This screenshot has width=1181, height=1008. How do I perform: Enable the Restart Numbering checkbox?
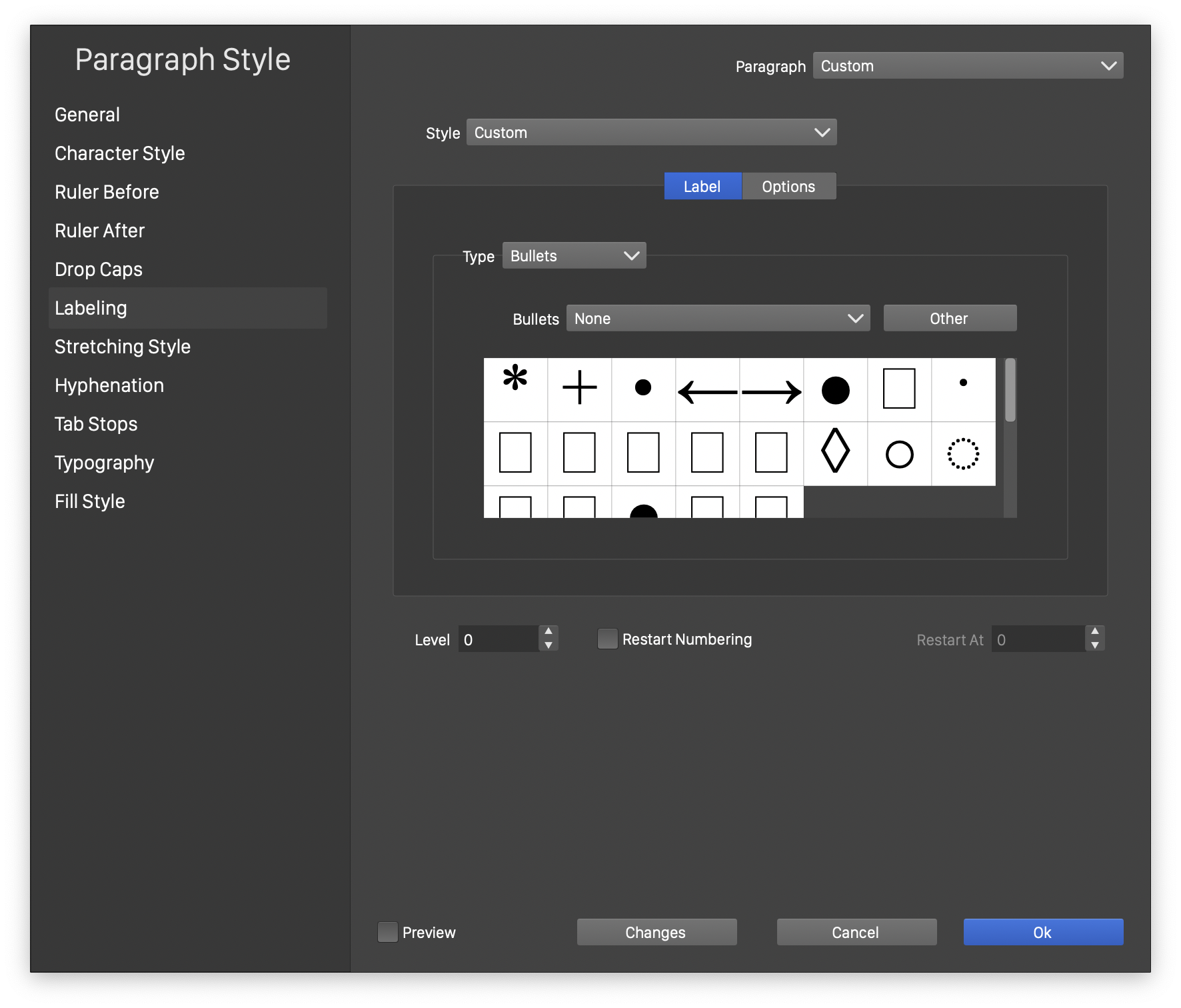point(607,639)
